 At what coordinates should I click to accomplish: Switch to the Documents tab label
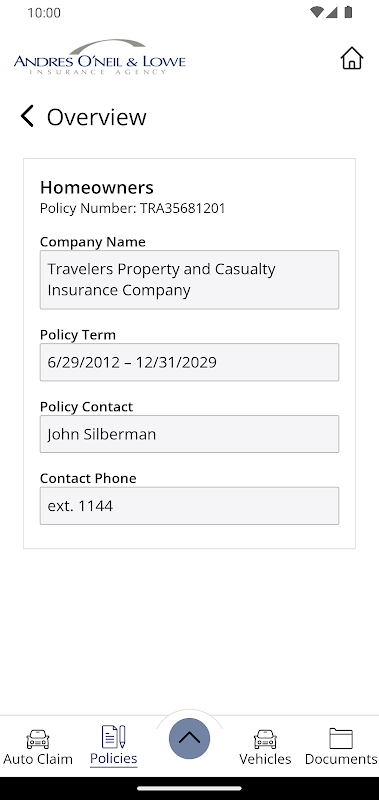click(x=341, y=759)
